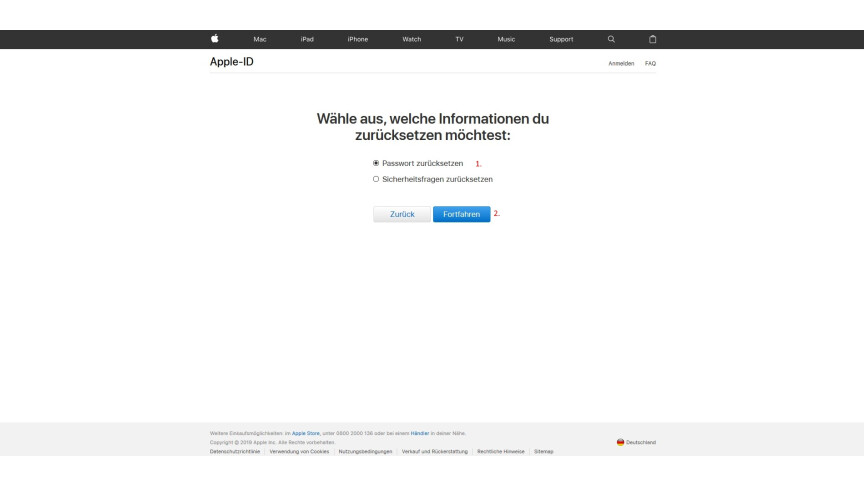Open Nutzungsbedingungen footer link
Screen dimensions: 864x486
coord(365,451)
